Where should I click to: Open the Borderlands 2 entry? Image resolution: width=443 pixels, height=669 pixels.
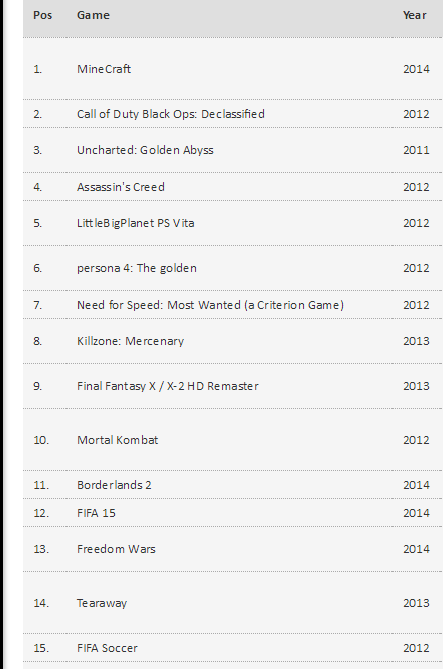[x=114, y=485]
